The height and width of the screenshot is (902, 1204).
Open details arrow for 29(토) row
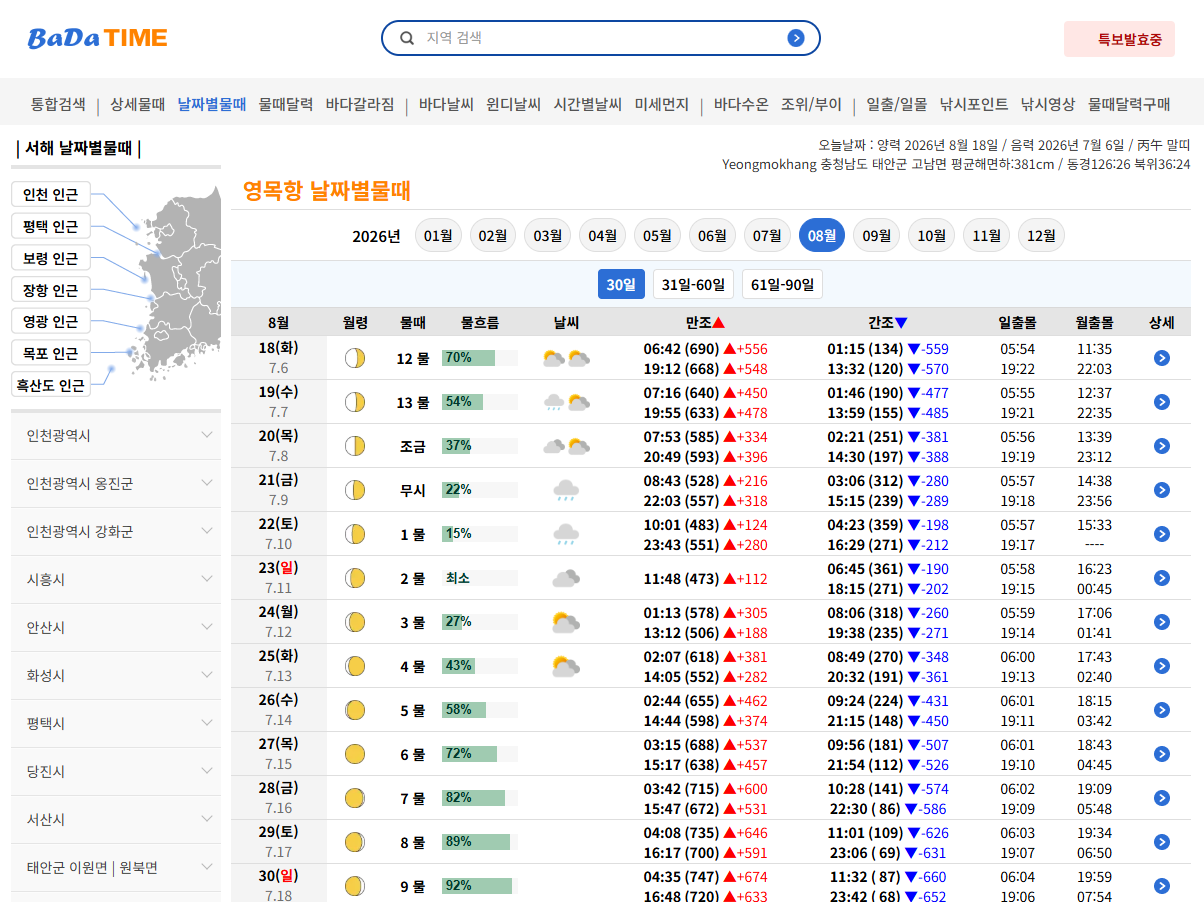1161,842
